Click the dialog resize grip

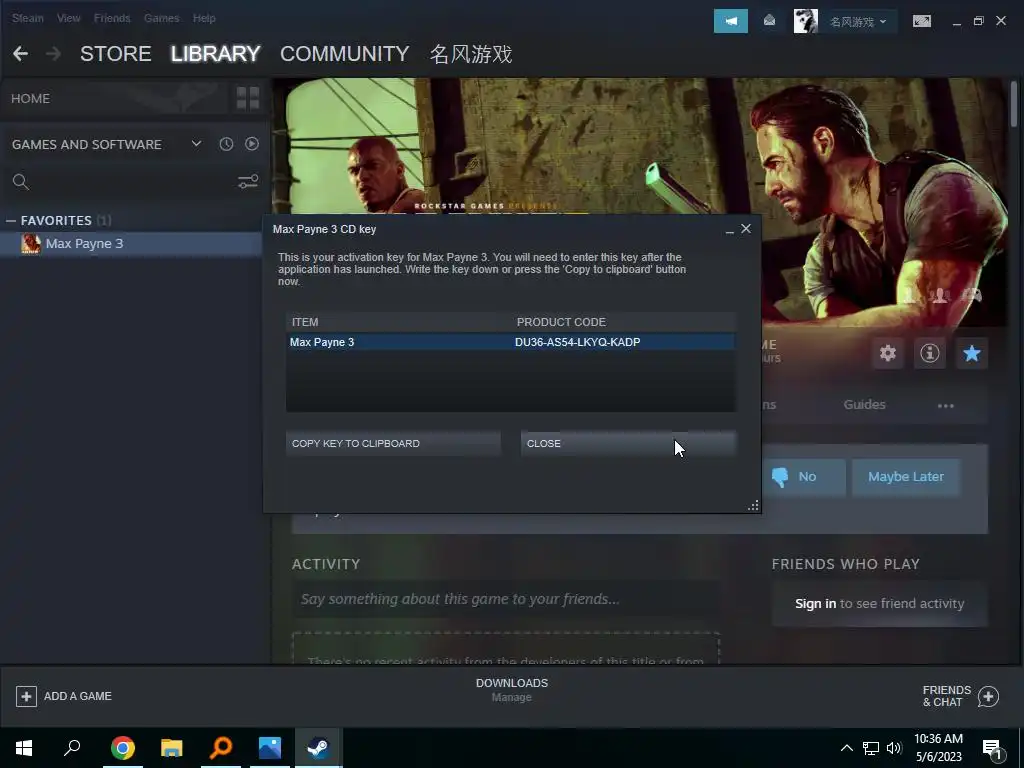pos(753,505)
